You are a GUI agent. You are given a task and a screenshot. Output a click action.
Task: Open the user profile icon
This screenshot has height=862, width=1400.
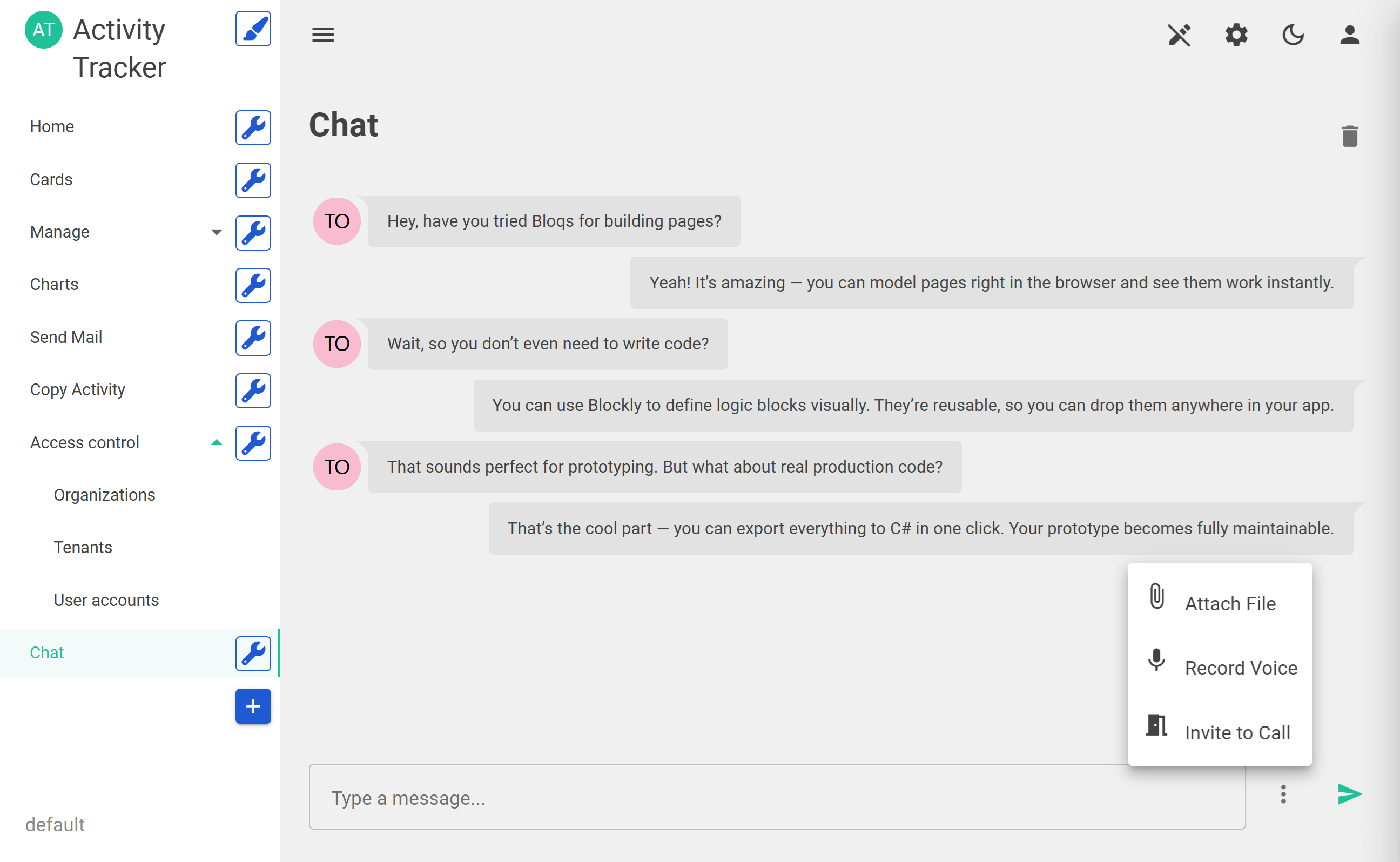(x=1349, y=35)
